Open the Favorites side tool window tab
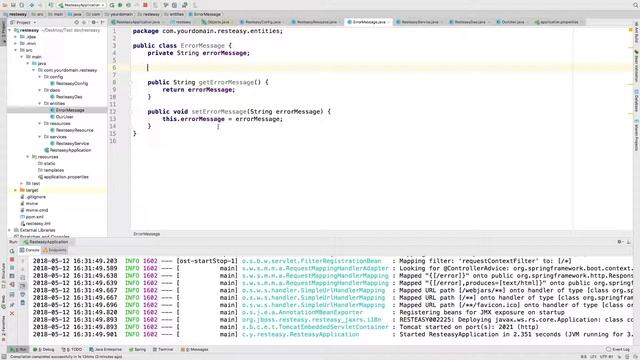Screen dimensions: 640x360 (x=3, y=329)
